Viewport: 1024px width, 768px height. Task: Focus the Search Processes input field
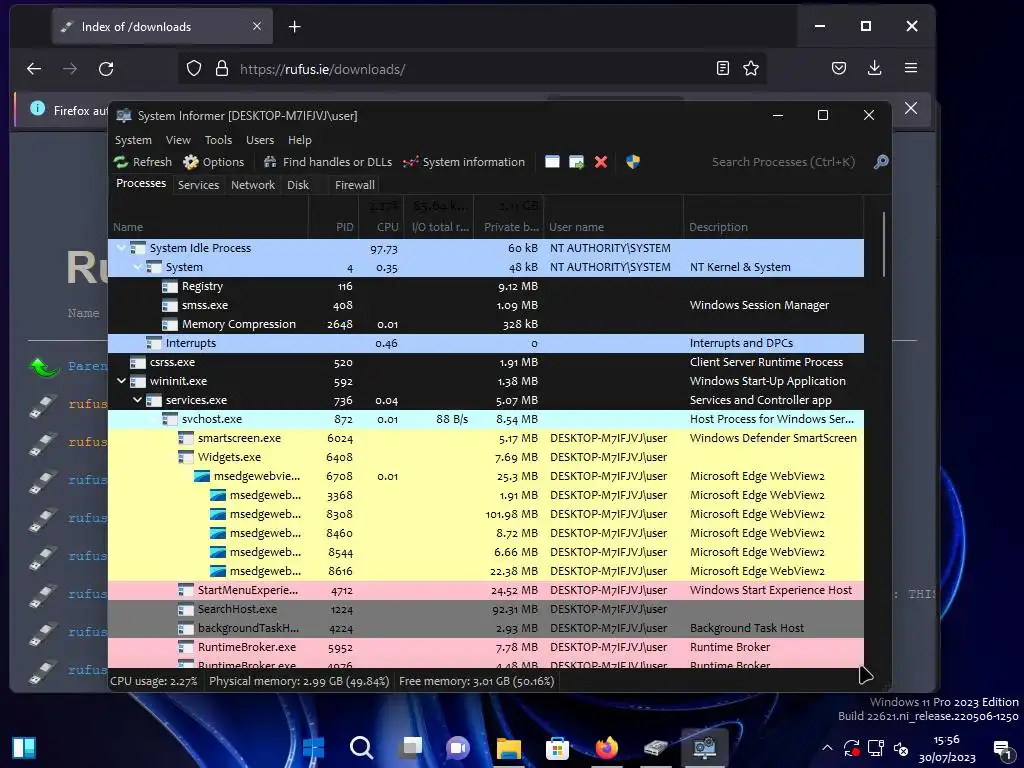click(783, 162)
